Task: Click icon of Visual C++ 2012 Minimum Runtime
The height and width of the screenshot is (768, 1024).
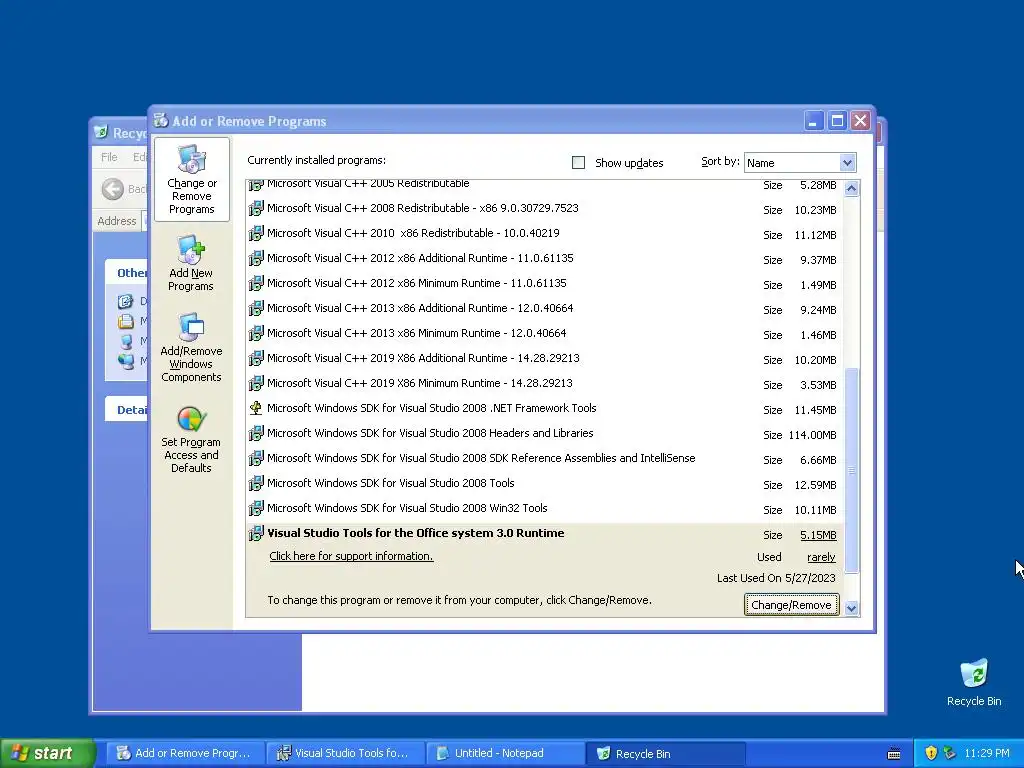Action: pos(256,283)
